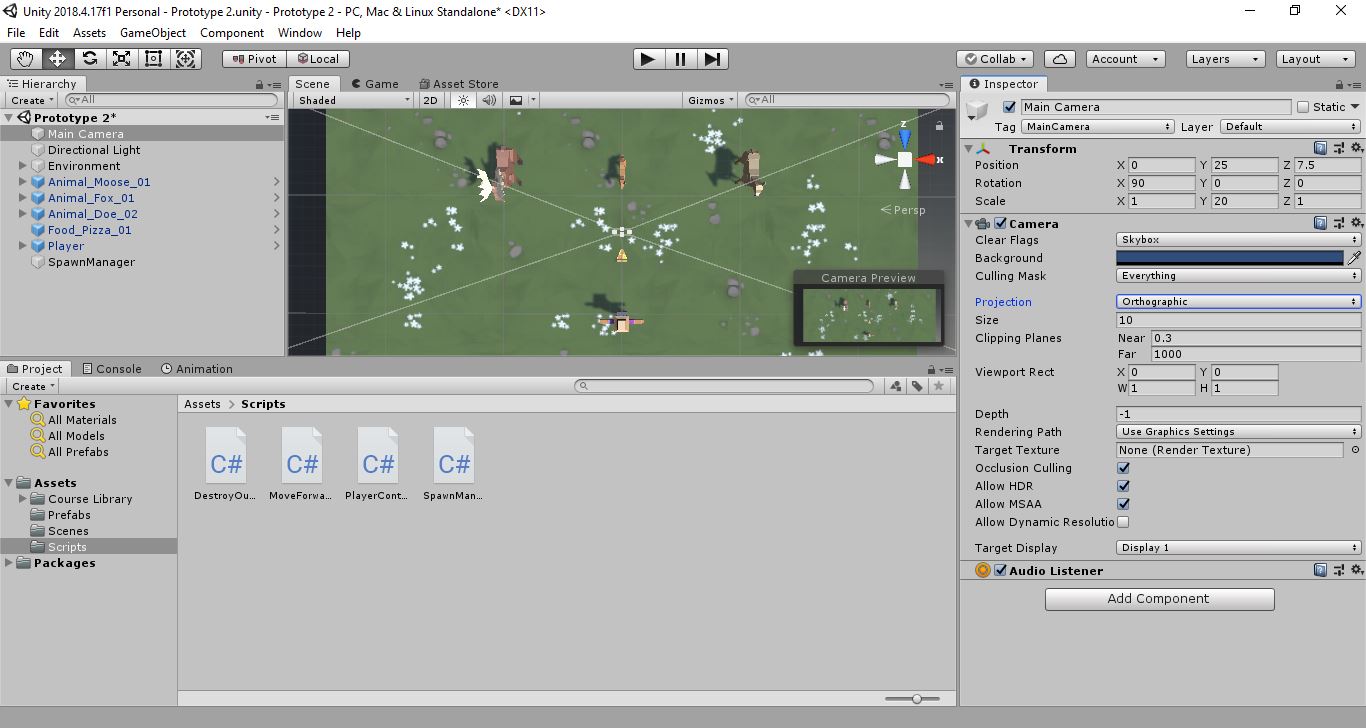The height and width of the screenshot is (728, 1366).
Task: Start Play mode with Play button
Action: click(x=648, y=59)
